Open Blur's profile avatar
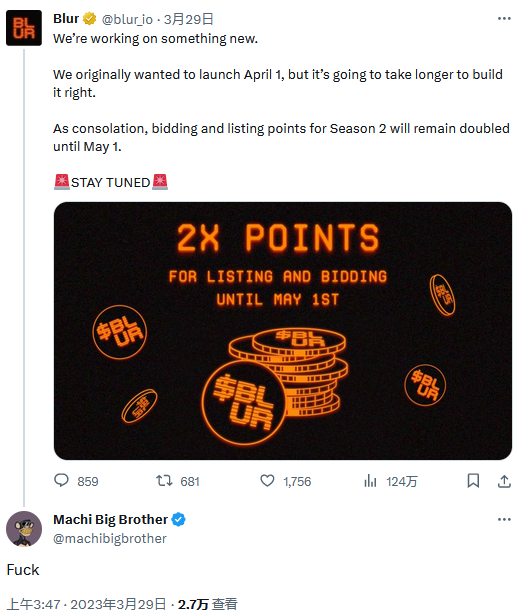The image size is (526, 613). point(24,28)
